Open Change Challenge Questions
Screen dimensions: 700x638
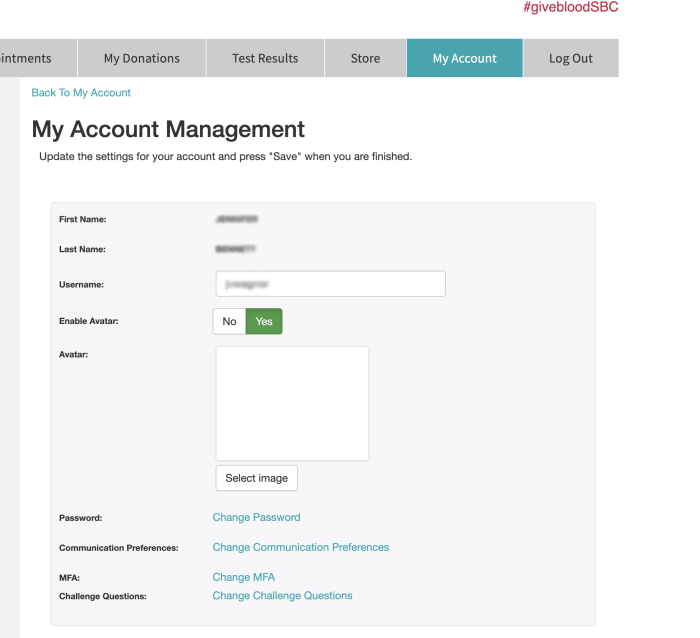pos(282,596)
